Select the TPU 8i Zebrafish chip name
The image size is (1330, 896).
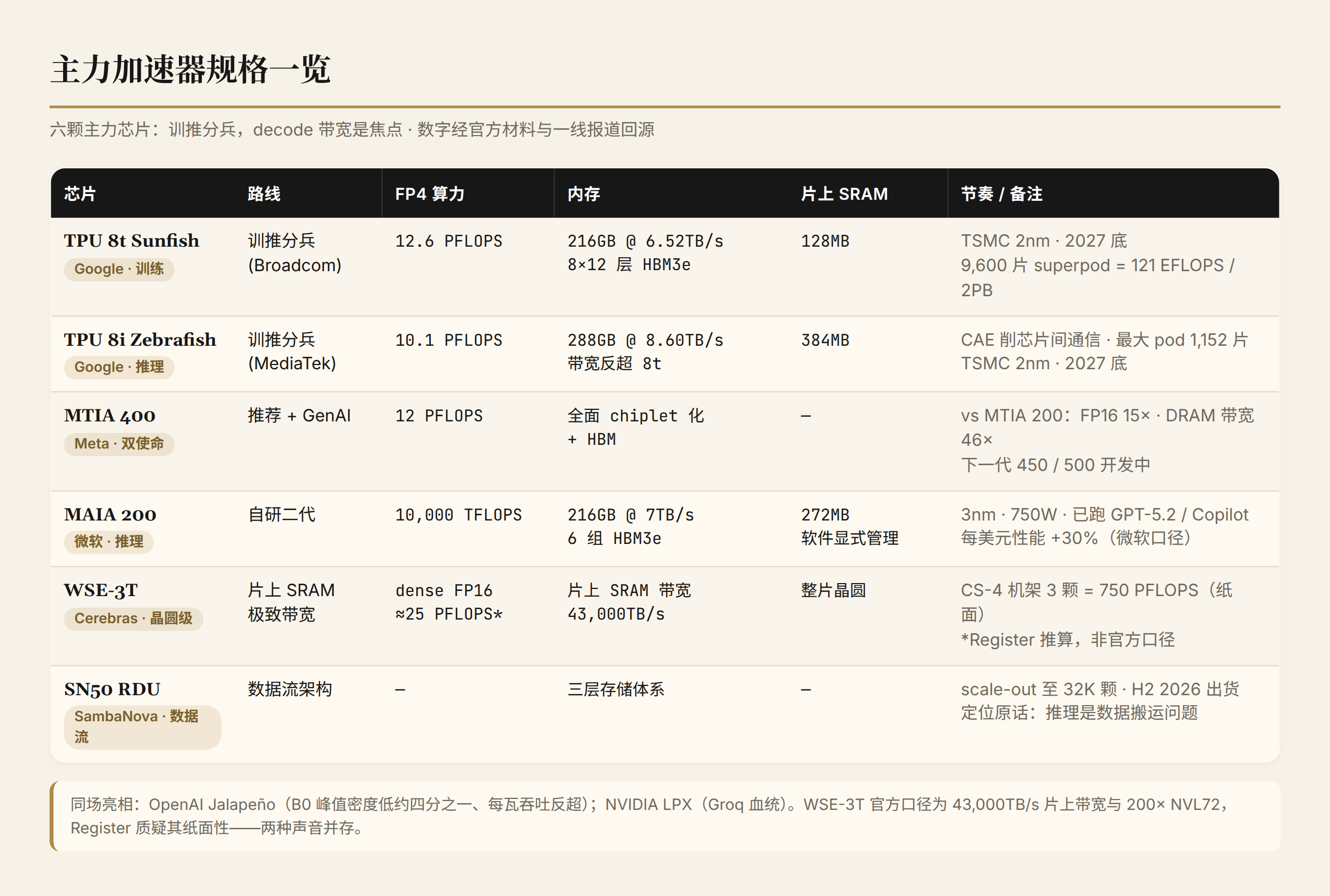[x=140, y=340]
